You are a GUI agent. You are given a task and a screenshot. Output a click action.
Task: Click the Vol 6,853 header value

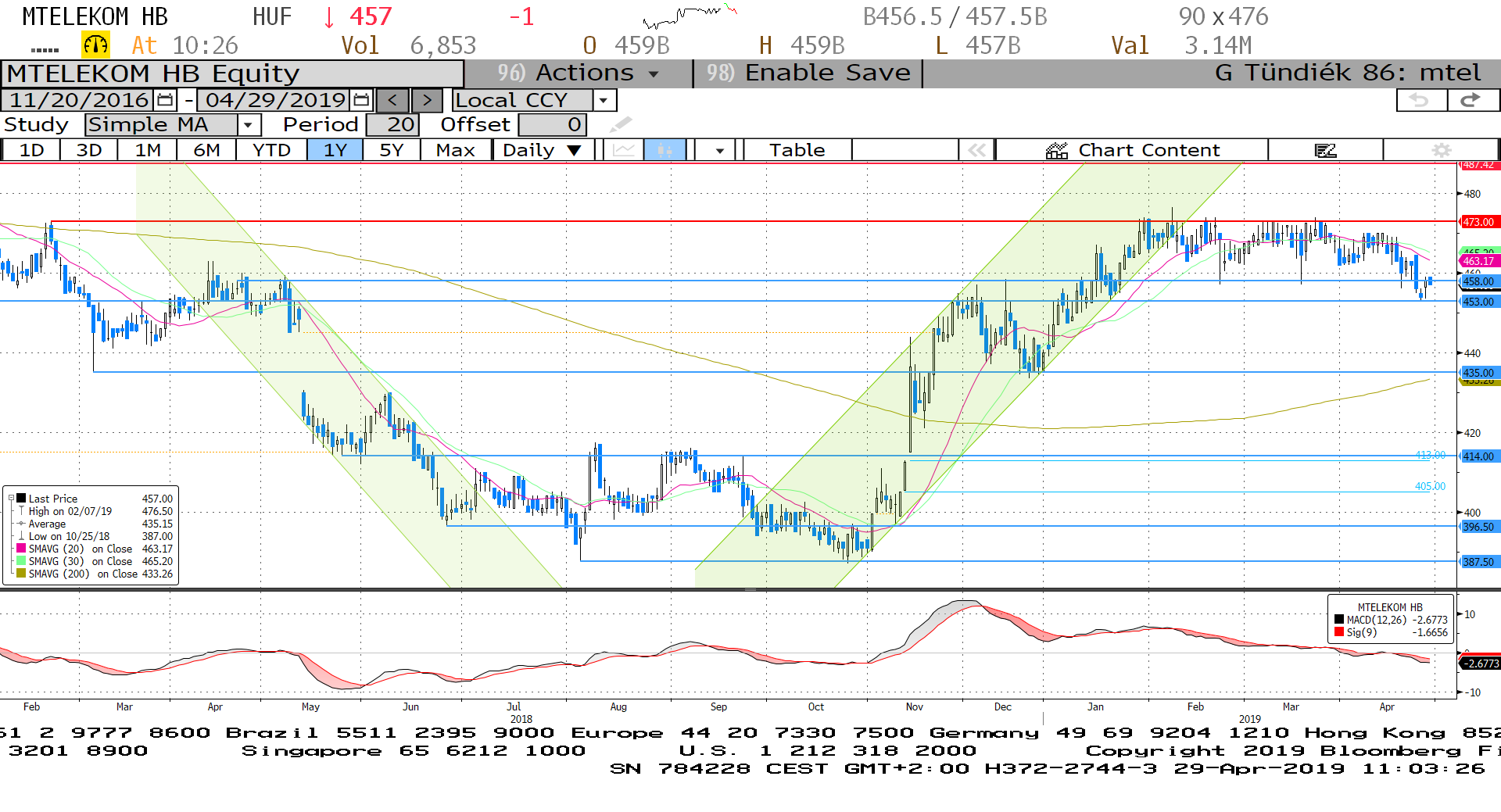point(409,45)
